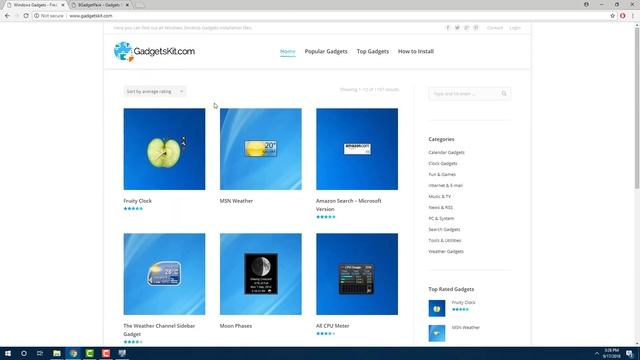Open the Google Plus social icon in header
This screenshot has width=640, height=360.
[467, 28]
